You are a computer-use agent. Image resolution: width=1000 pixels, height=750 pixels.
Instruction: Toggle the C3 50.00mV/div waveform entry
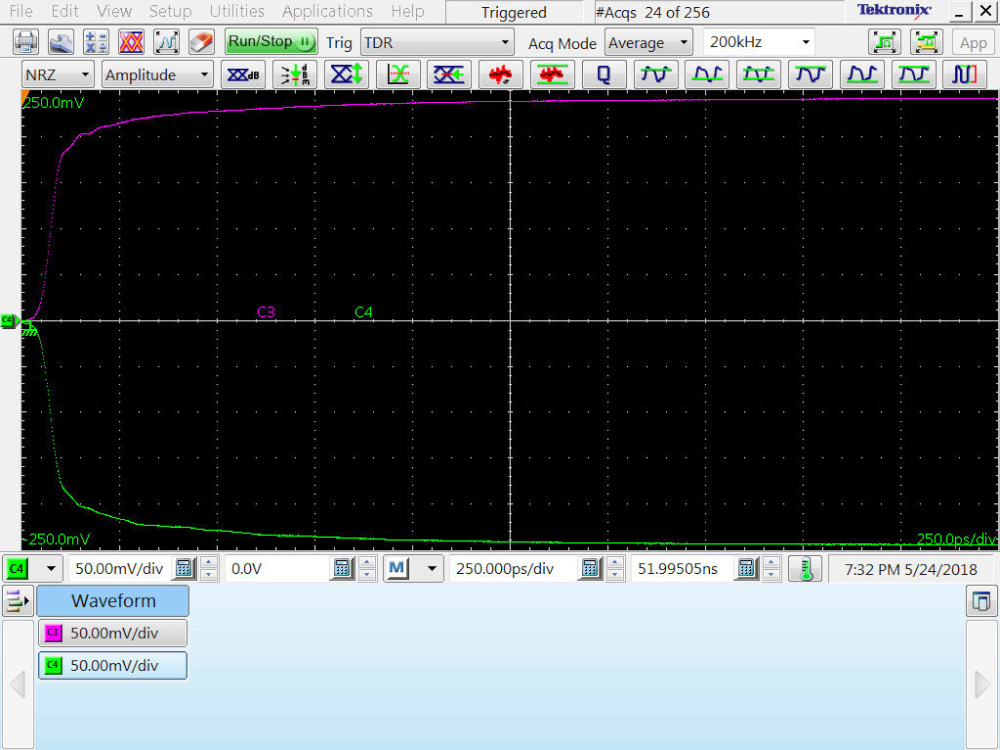tap(113, 633)
